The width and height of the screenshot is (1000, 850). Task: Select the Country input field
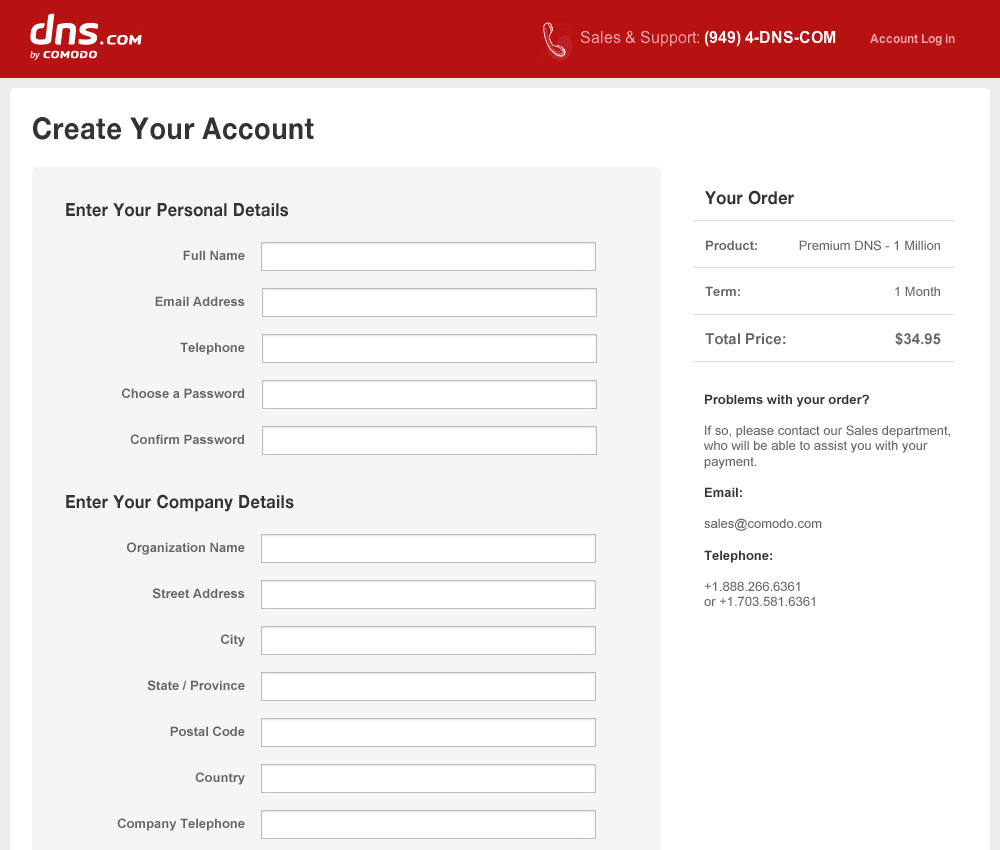[428, 778]
